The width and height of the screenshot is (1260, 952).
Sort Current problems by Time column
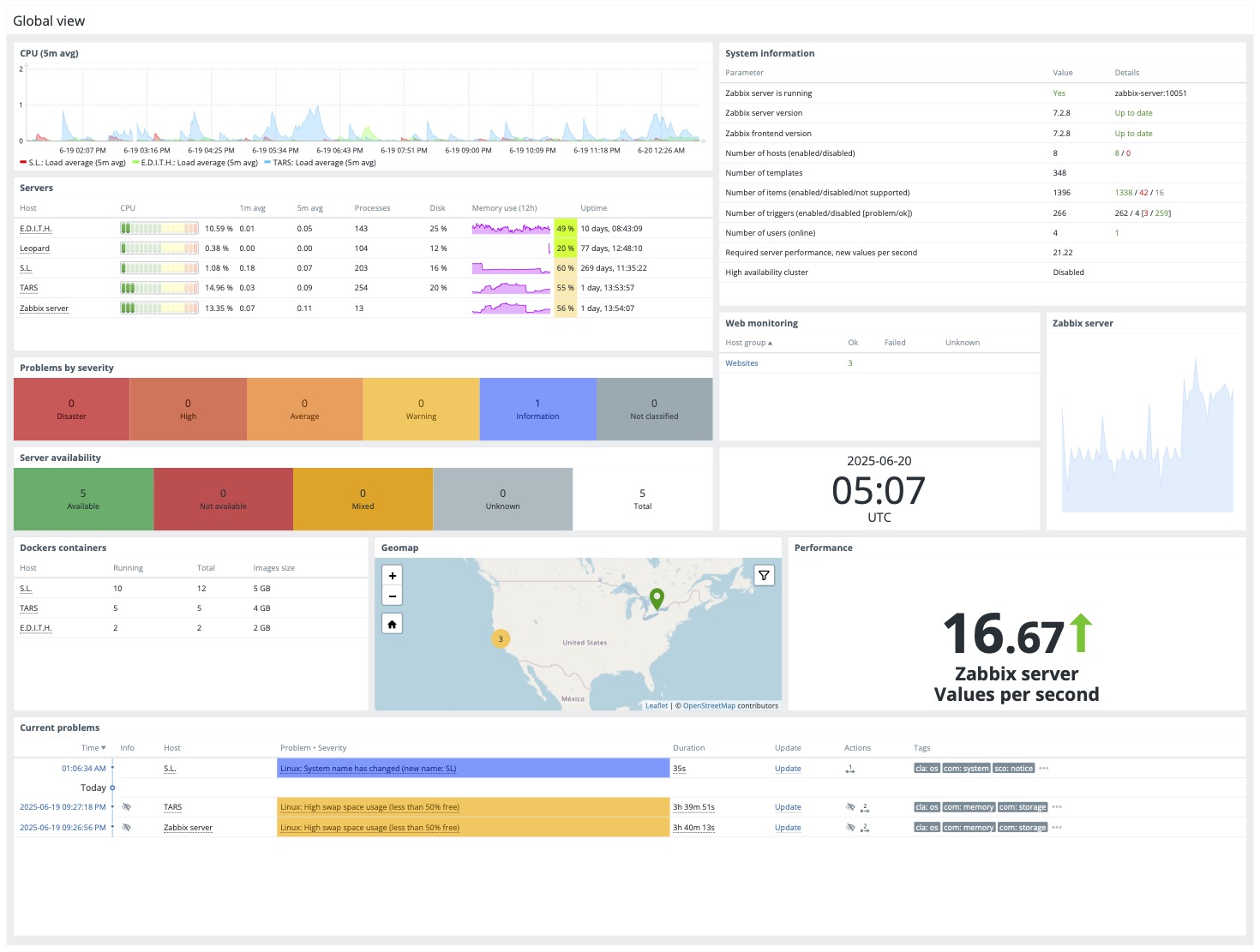pyautogui.click(x=93, y=748)
